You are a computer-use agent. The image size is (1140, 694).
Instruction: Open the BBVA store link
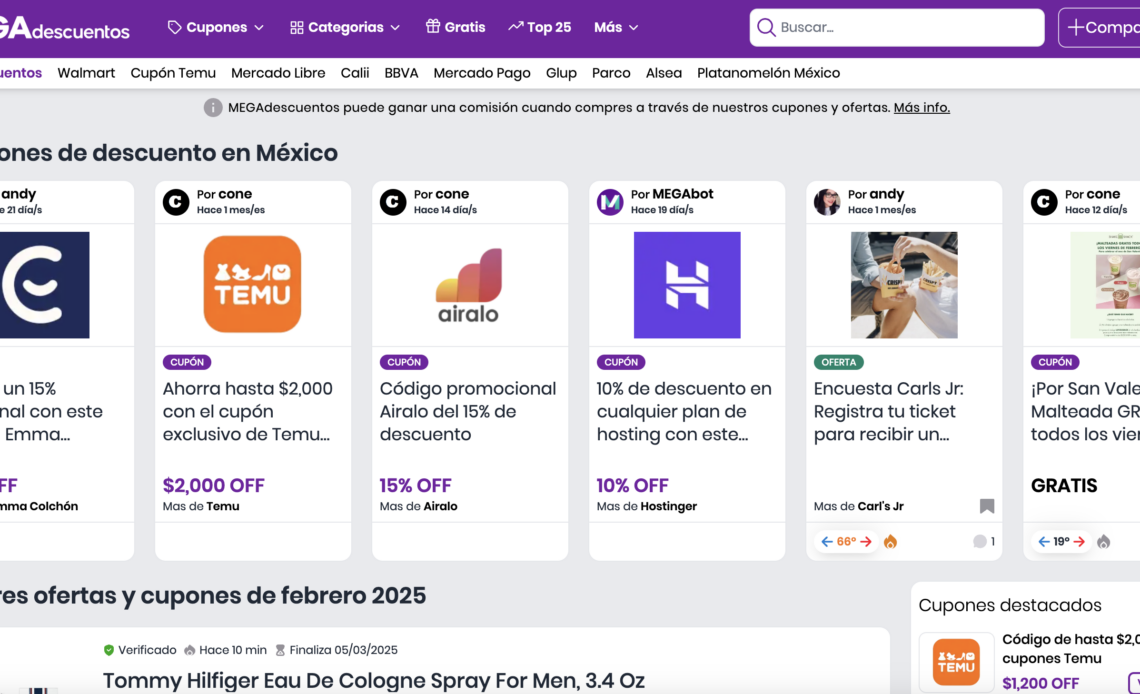(401, 73)
